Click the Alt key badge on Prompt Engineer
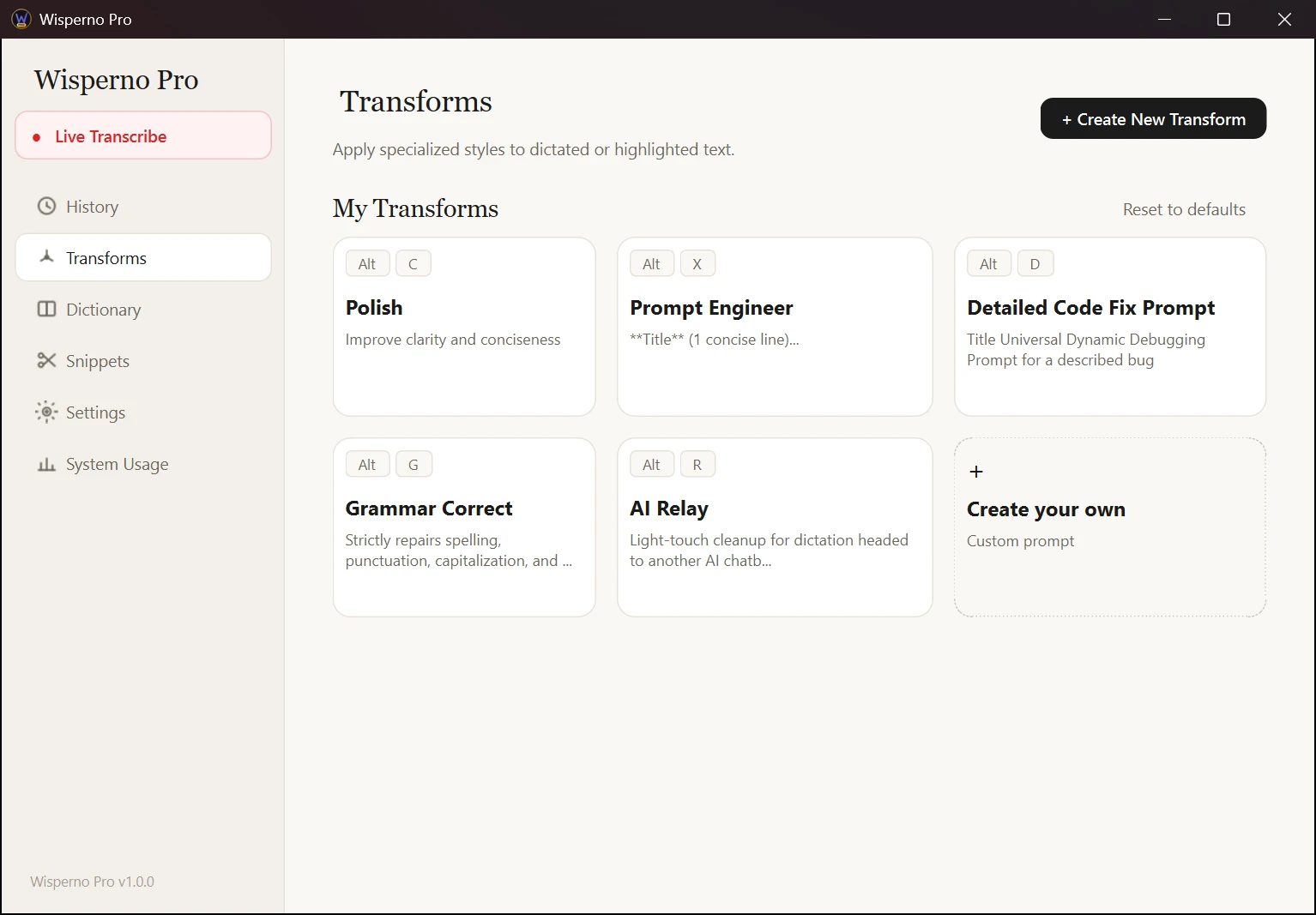Viewport: 1316px width, 915px height. tap(652, 263)
